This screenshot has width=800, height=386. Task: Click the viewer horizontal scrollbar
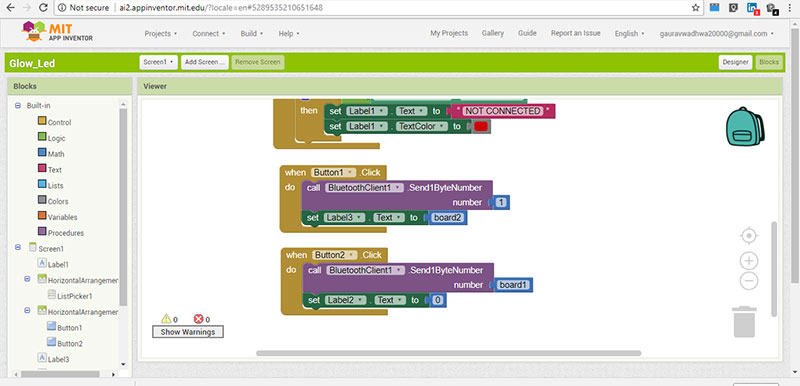(448, 353)
